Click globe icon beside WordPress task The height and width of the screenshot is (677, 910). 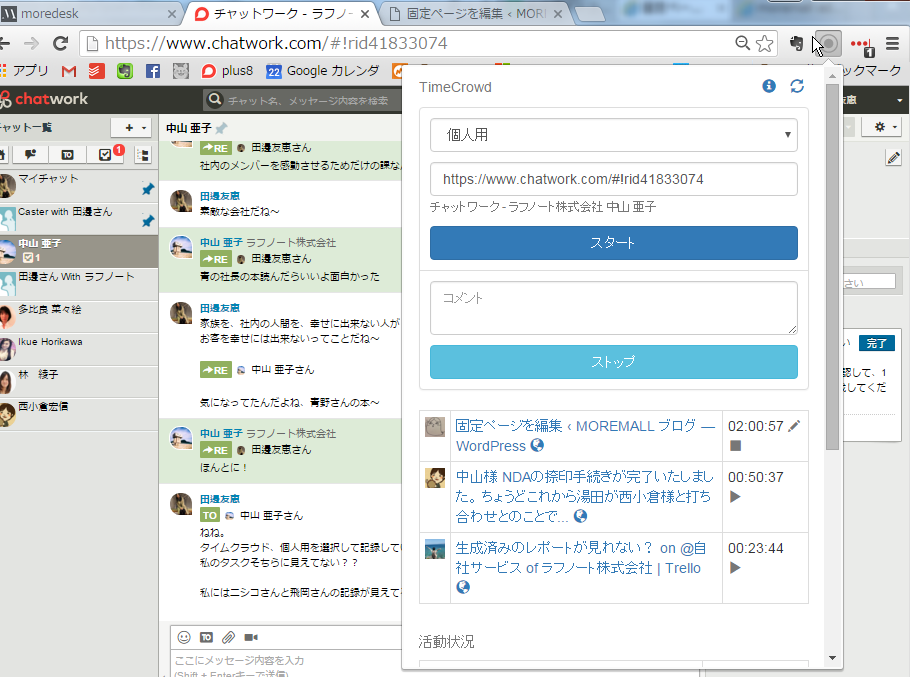click(x=537, y=445)
